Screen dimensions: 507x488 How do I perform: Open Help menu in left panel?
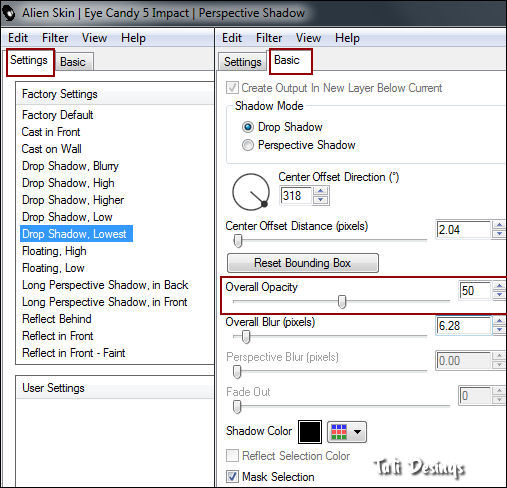tap(133, 38)
